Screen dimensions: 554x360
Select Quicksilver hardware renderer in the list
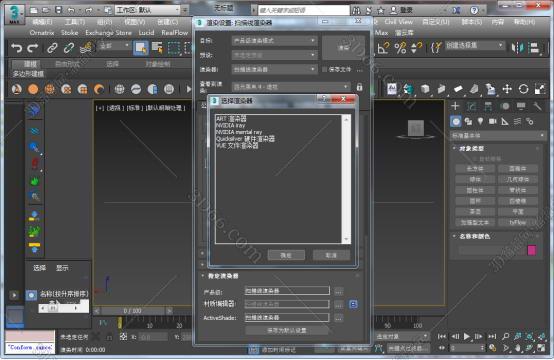click(x=245, y=138)
